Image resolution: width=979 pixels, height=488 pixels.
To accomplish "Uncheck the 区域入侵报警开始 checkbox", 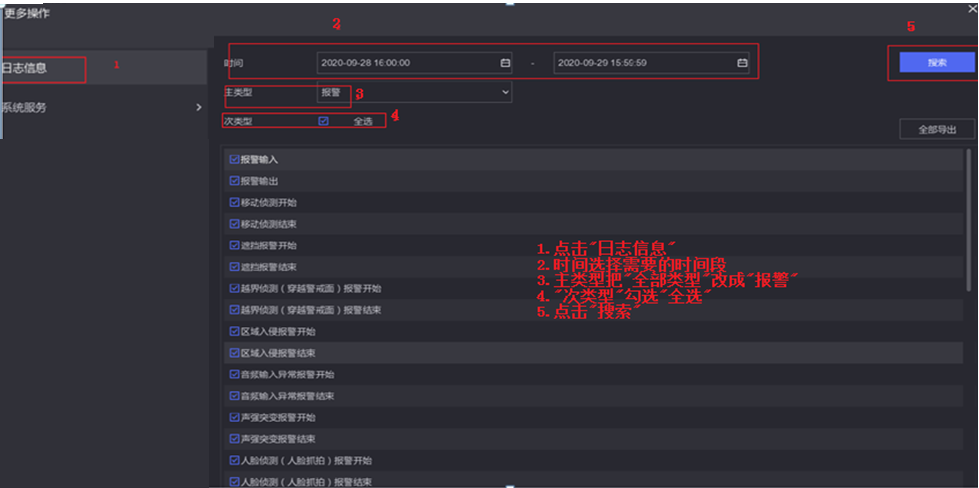I will 234,331.
